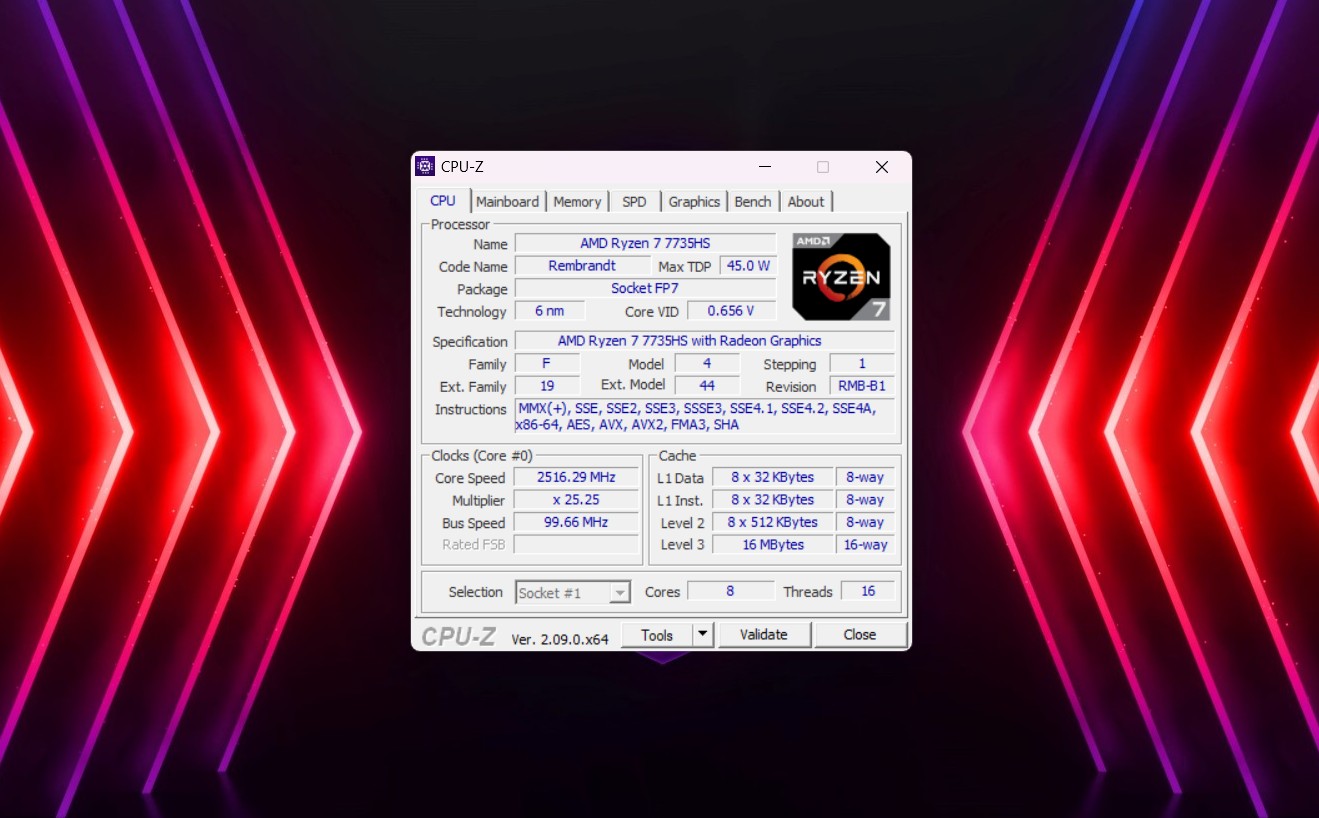Show the About tab
Screen dimensions: 1319x818
point(806,201)
